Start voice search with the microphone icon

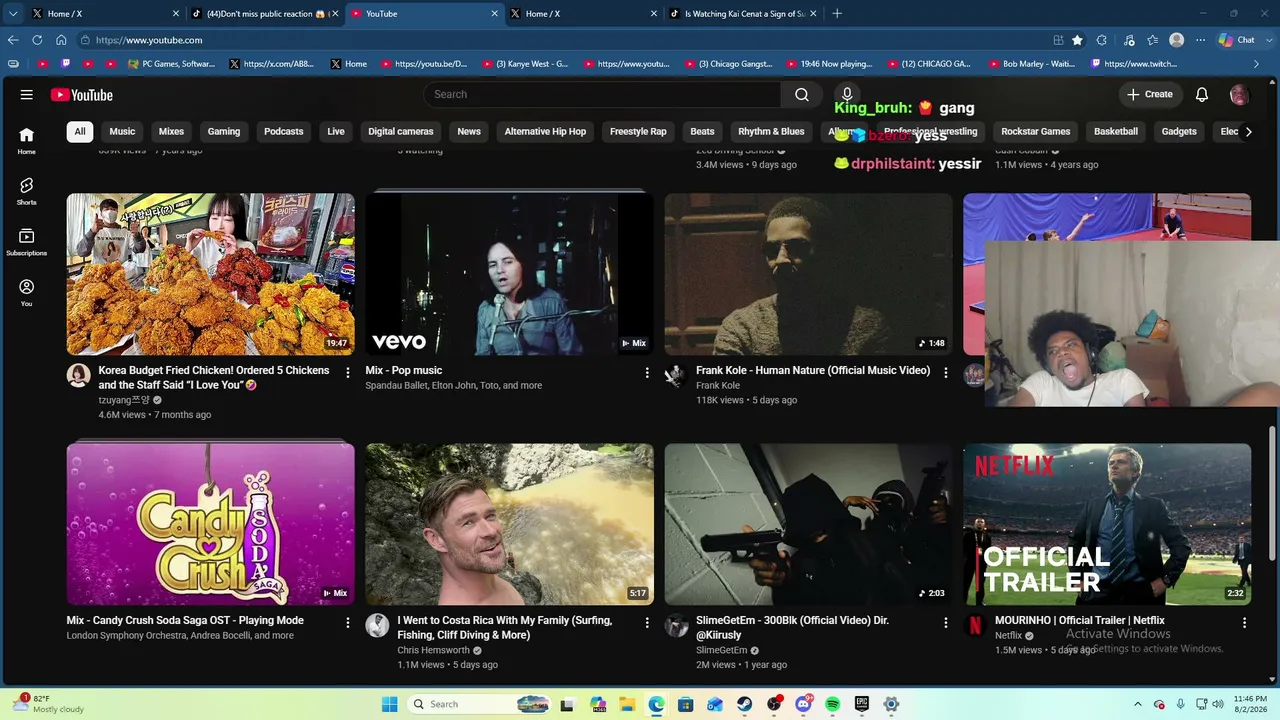[x=847, y=94]
